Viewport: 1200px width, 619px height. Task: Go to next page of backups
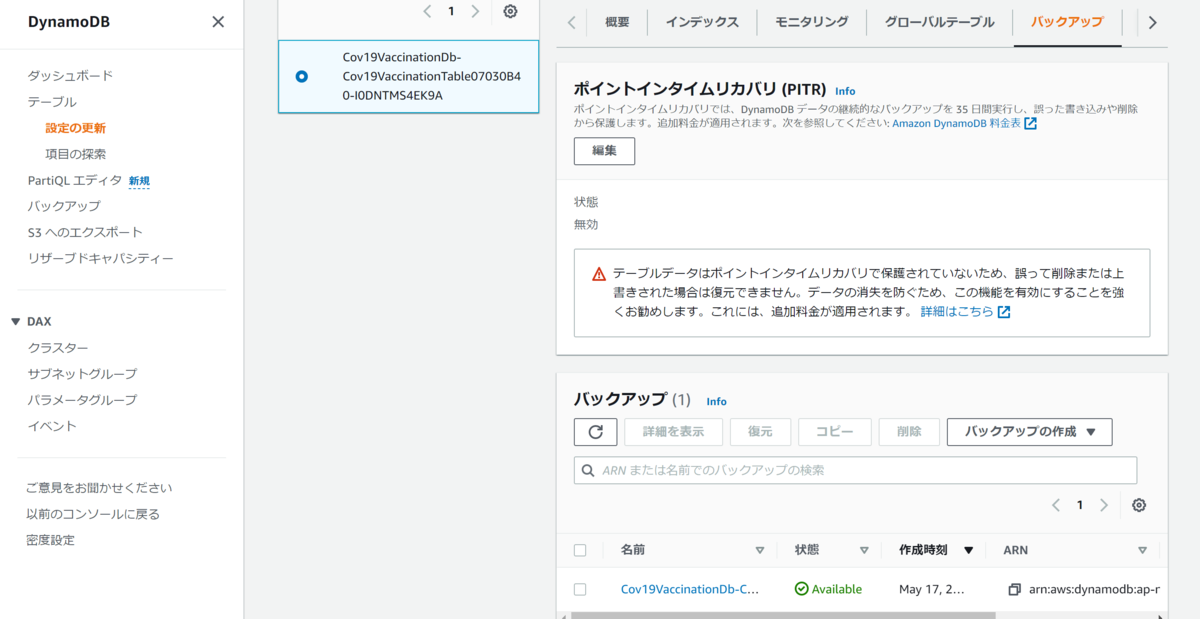tap(1104, 505)
